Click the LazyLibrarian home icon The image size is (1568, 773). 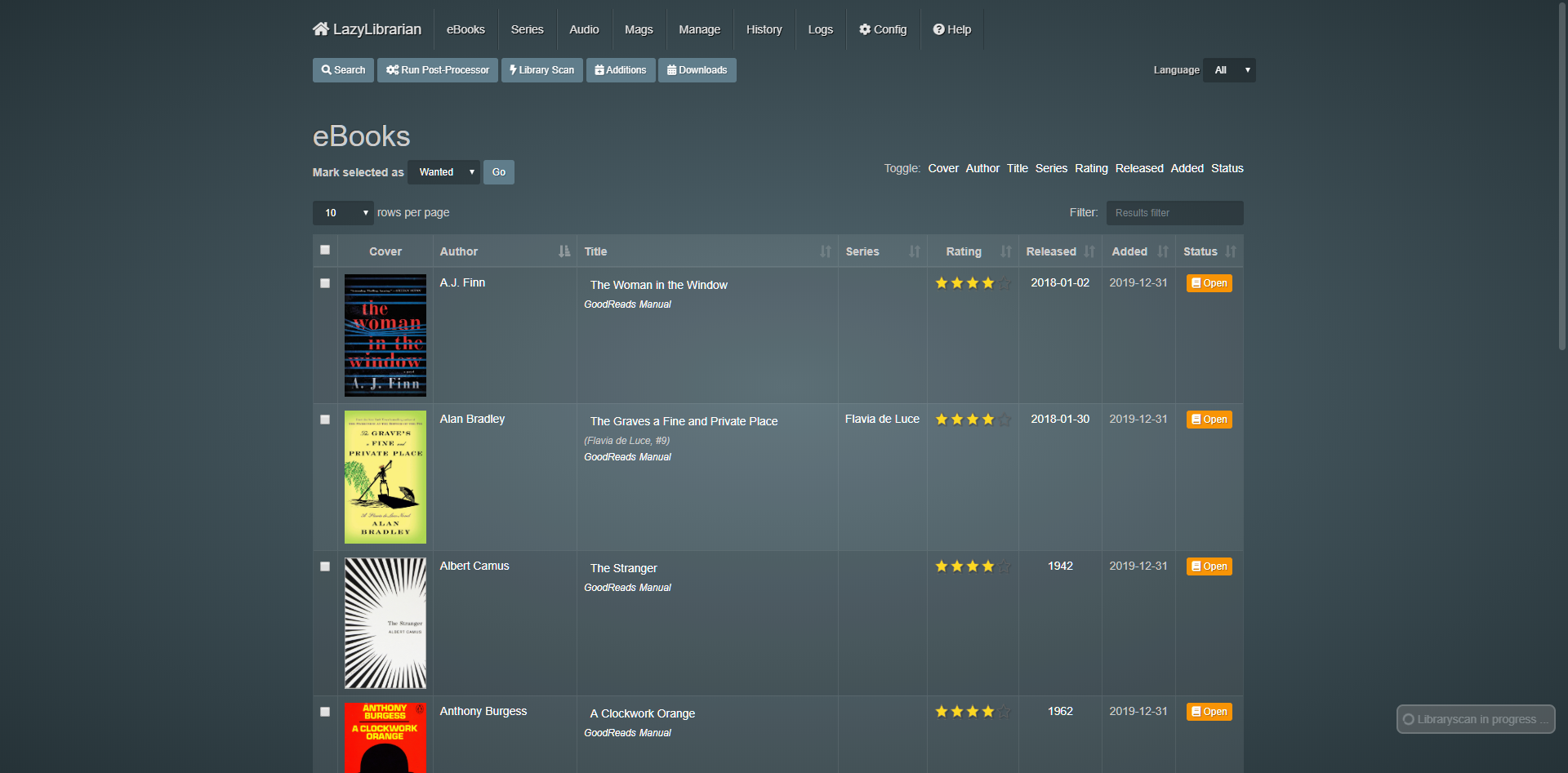(x=320, y=29)
